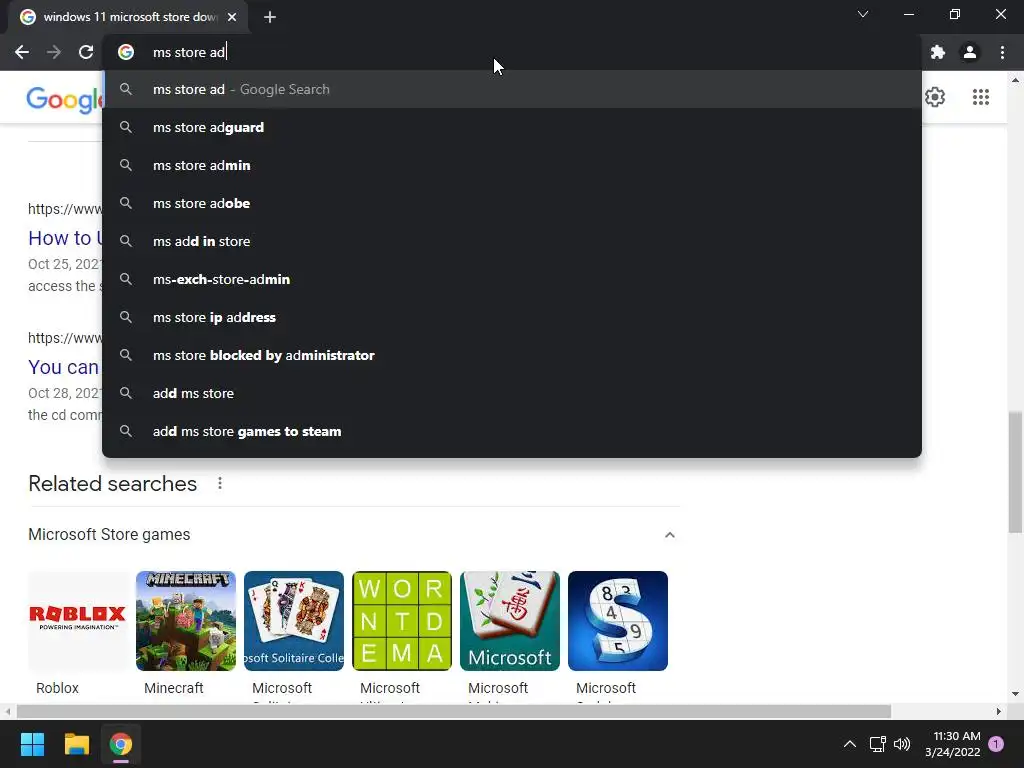Image resolution: width=1024 pixels, height=768 pixels.
Task: Choose the 'ms store adguard' suggestion
Action: [512, 127]
